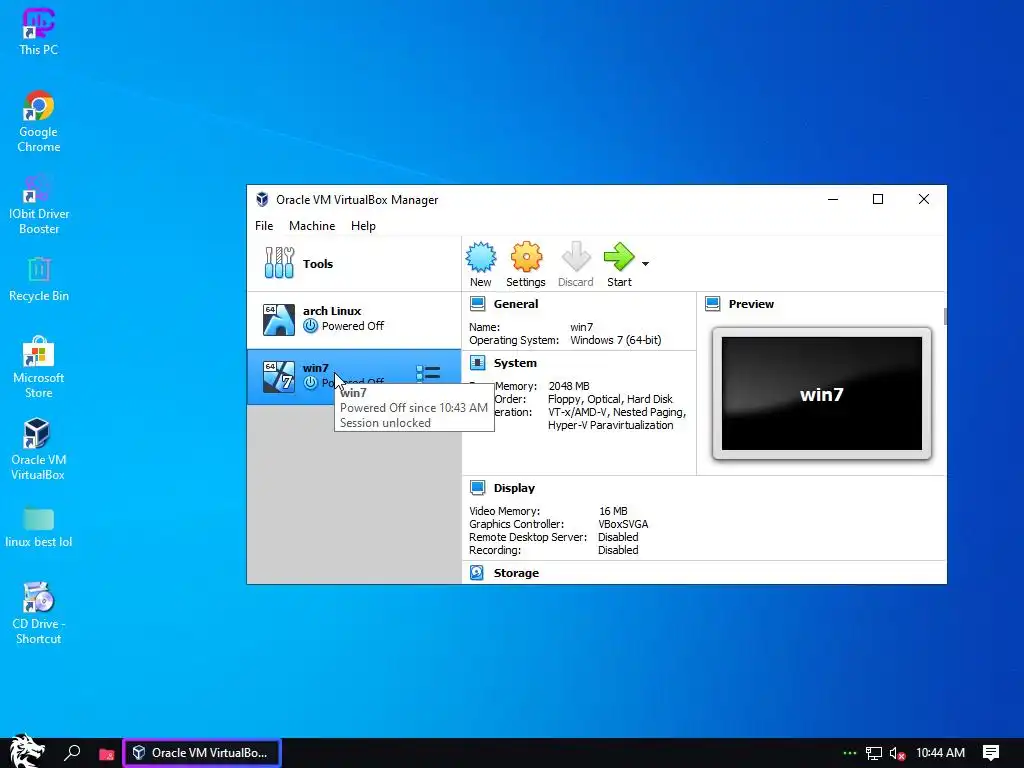Expand the Start button dropdown arrow
Image resolution: width=1024 pixels, height=768 pixels.
point(645,264)
